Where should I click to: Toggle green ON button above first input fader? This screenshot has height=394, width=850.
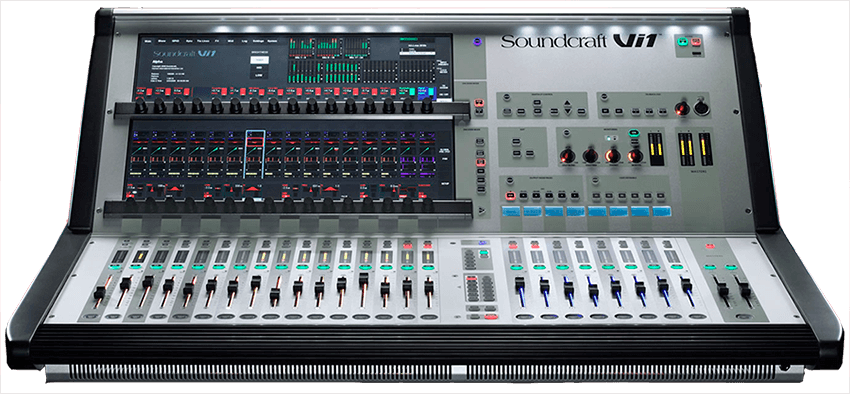(x=116, y=267)
